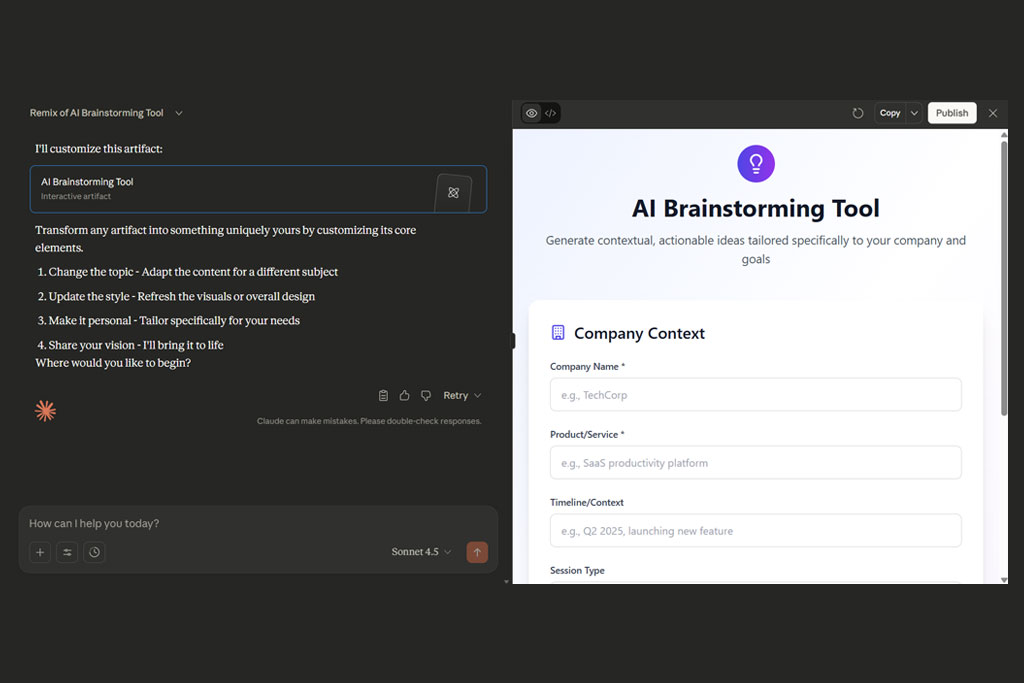Click the Product/Service input field
Screen dimensions: 1024x683
[755, 463]
